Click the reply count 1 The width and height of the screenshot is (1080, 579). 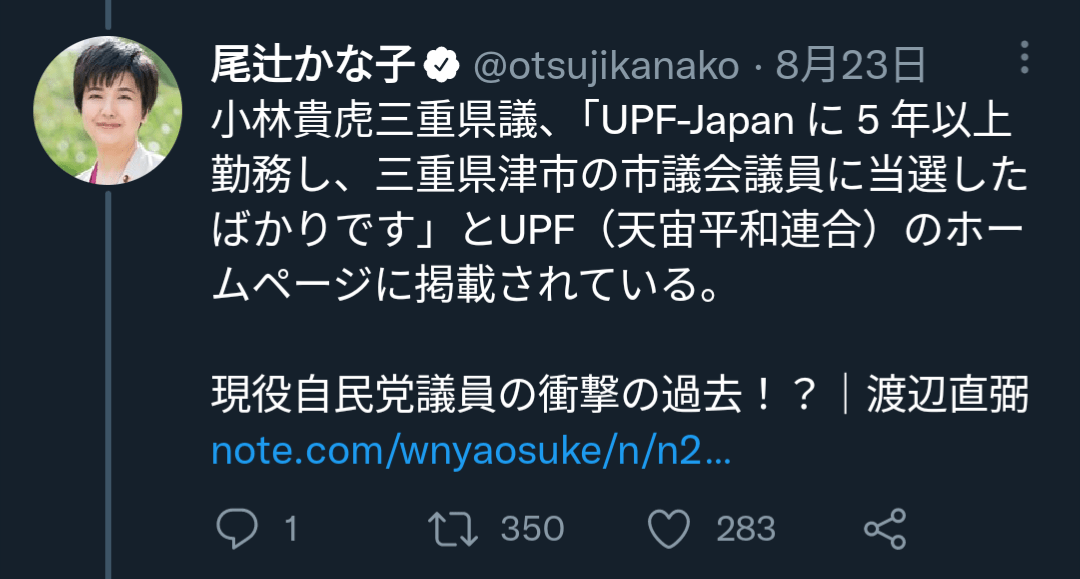(x=291, y=528)
